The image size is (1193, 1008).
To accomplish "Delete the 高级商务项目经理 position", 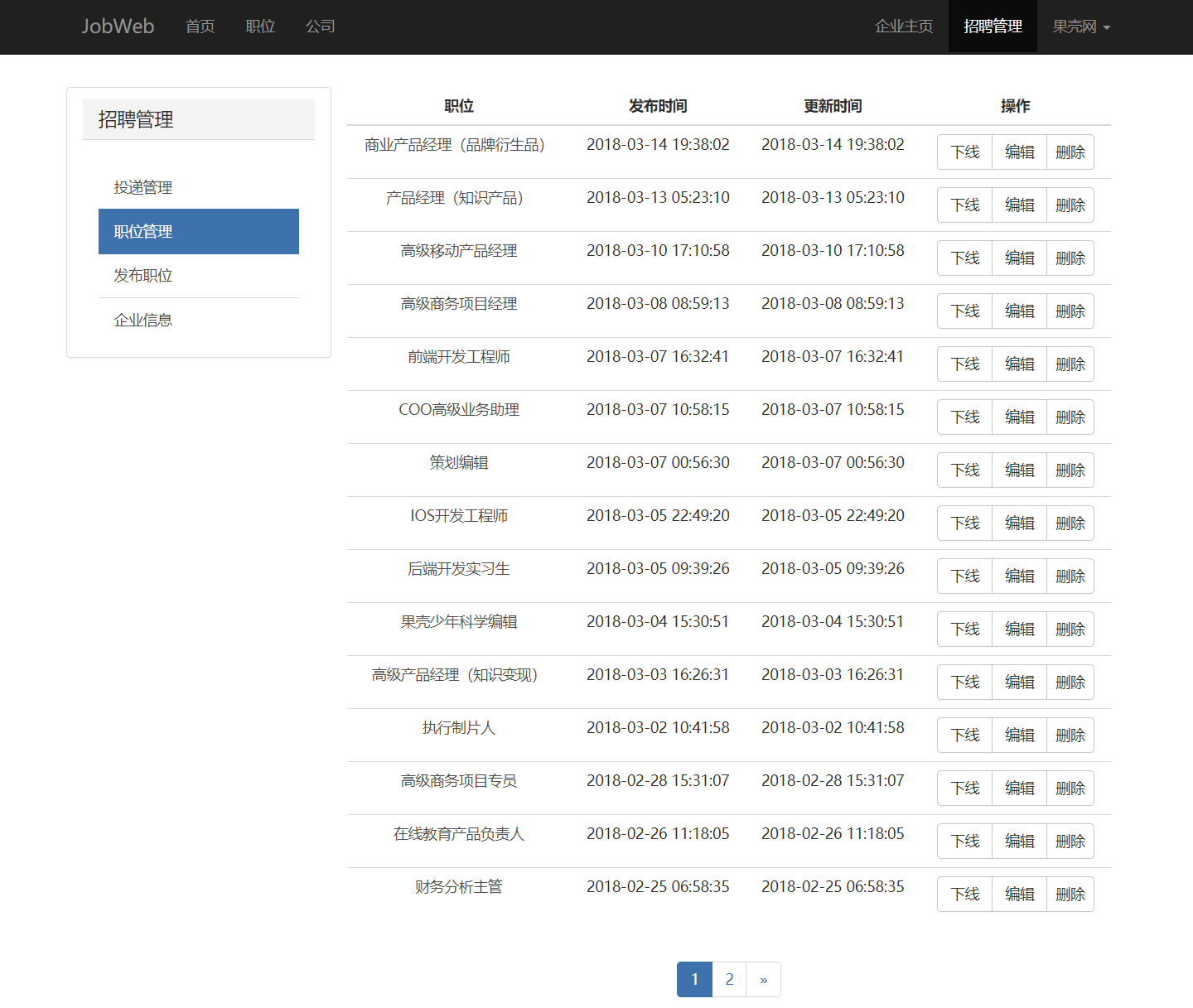I will pos(1070,311).
